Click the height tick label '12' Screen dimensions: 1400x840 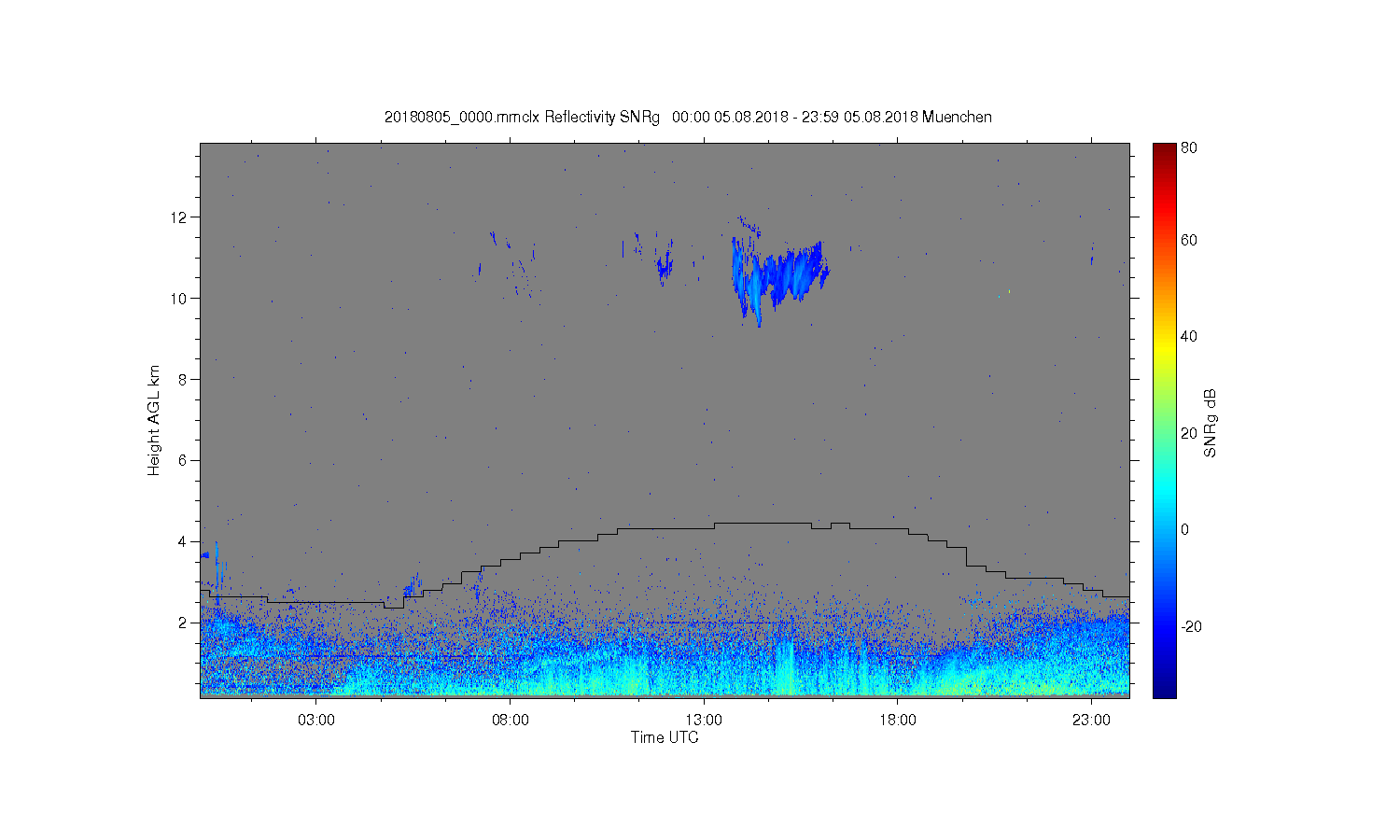pyautogui.click(x=180, y=217)
